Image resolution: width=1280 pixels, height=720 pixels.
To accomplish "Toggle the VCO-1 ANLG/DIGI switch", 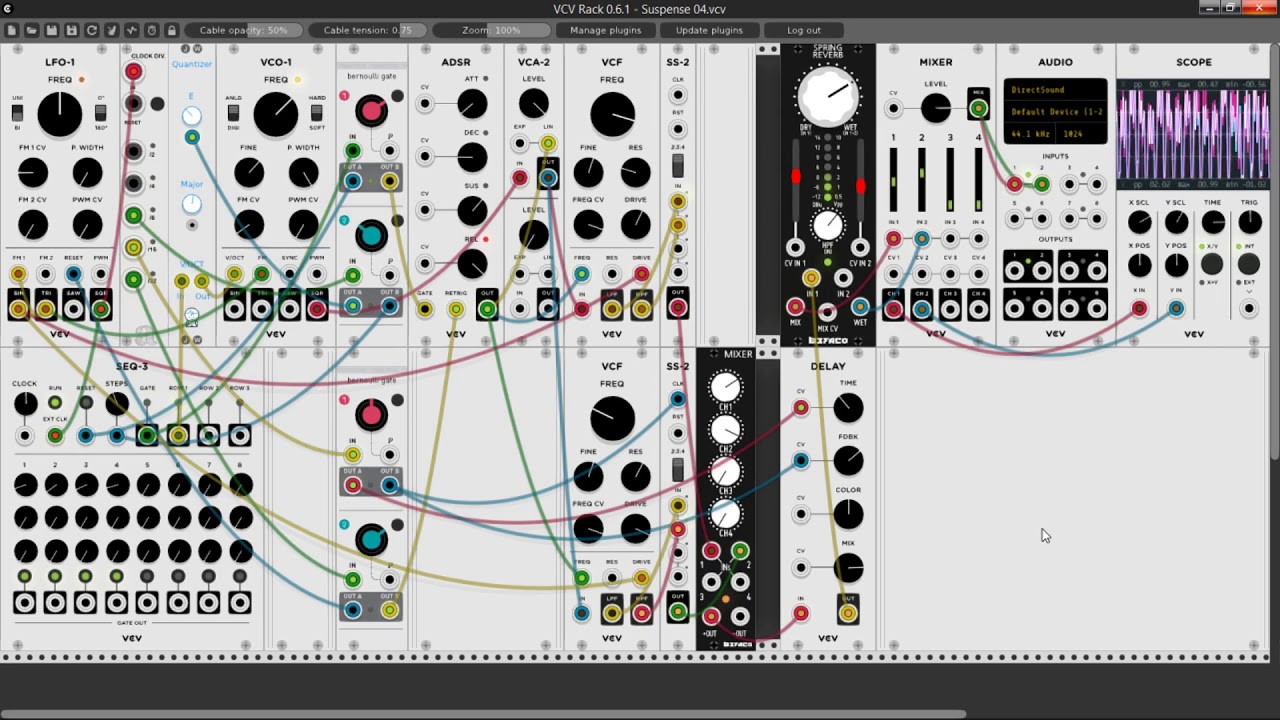I will pyautogui.click(x=233, y=113).
